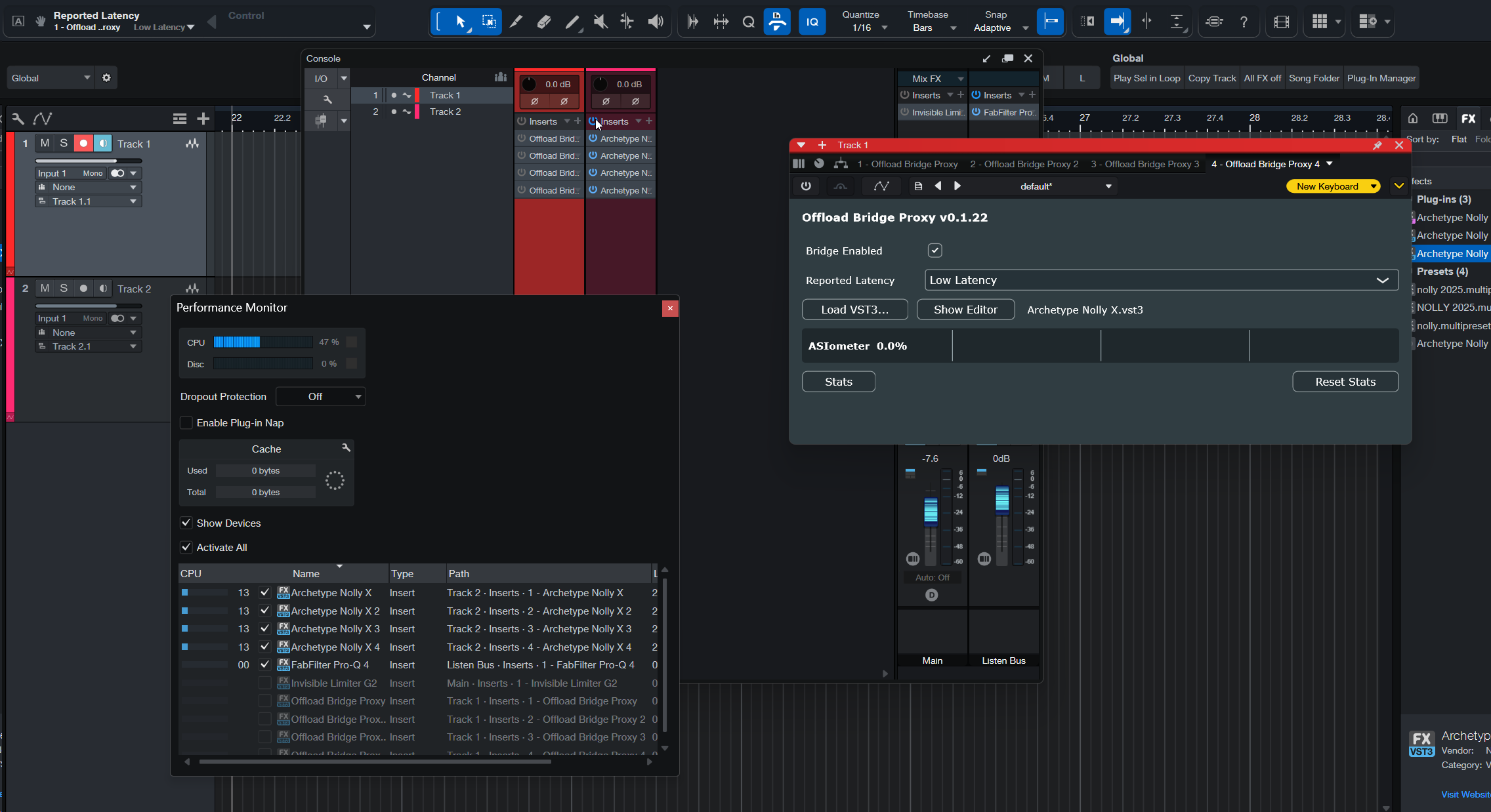Screen dimensions: 1491x812
Task: Open the help question mark icon
Action: [1244, 22]
